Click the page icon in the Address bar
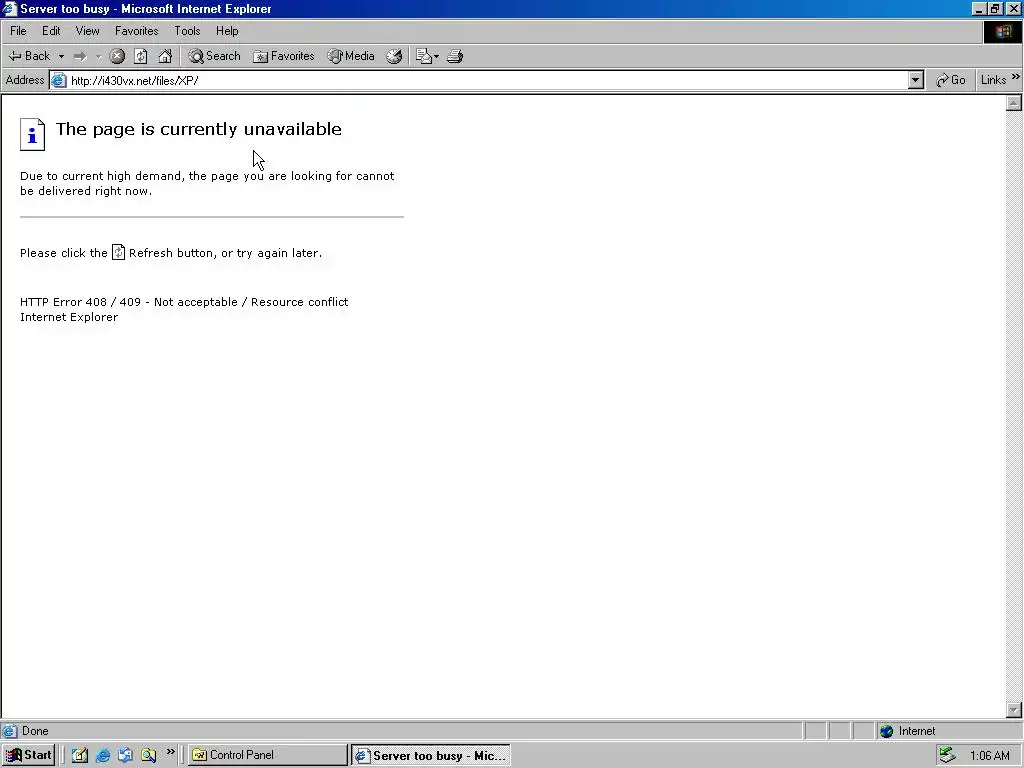 (59, 80)
